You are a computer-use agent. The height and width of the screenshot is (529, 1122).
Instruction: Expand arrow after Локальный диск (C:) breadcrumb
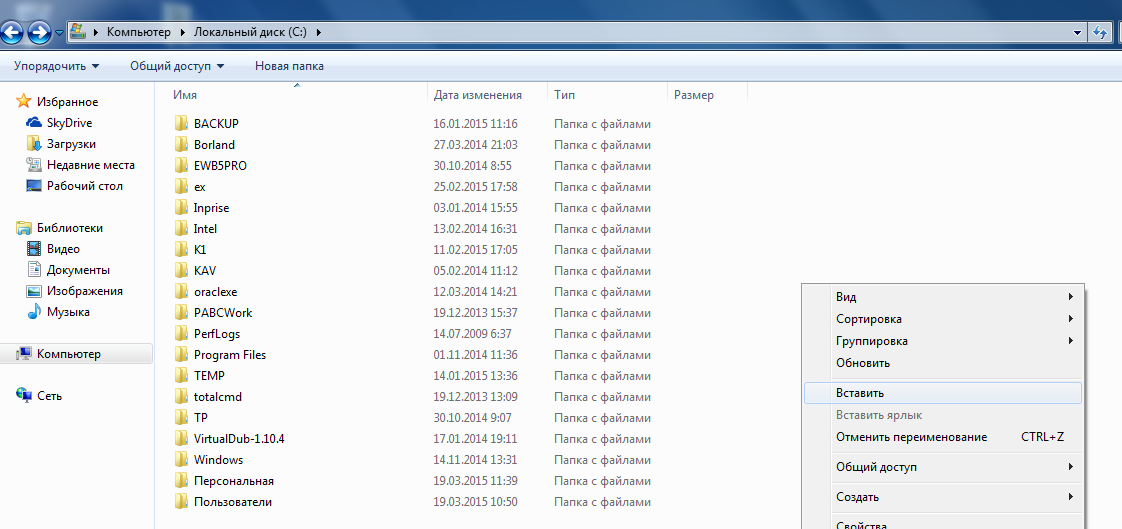[x=319, y=31]
